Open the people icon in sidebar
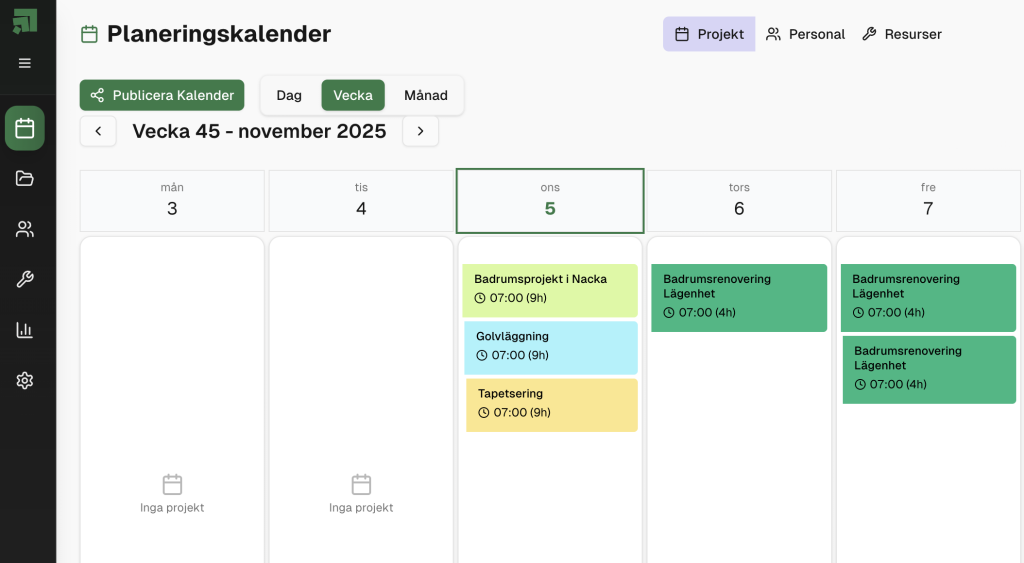This screenshot has width=1024, height=563. pyautogui.click(x=25, y=229)
